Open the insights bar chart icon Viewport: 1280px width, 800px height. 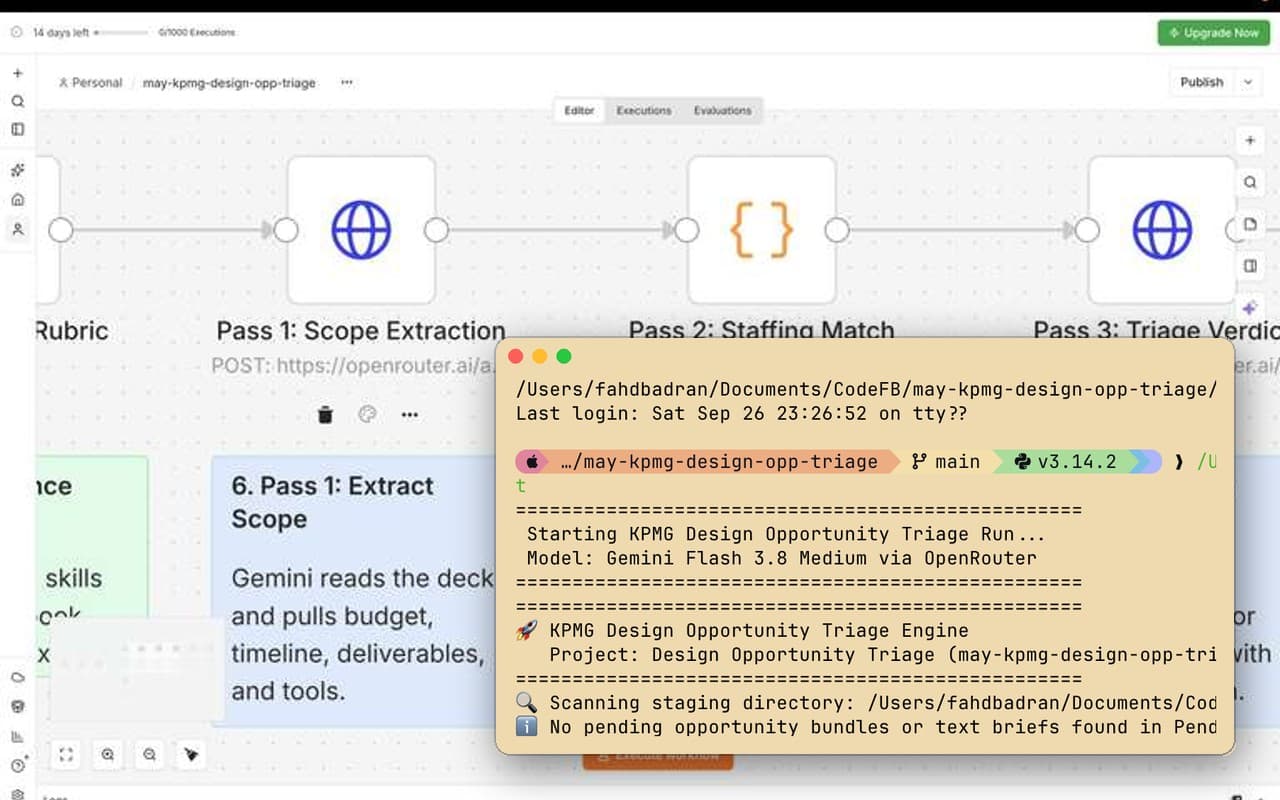(17, 737)
